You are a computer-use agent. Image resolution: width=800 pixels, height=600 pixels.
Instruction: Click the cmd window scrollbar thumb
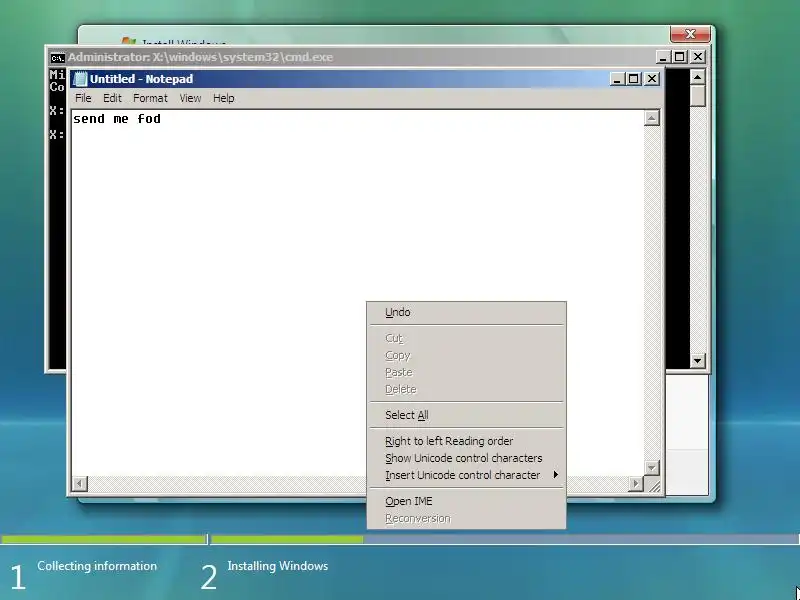pos(697,96)
